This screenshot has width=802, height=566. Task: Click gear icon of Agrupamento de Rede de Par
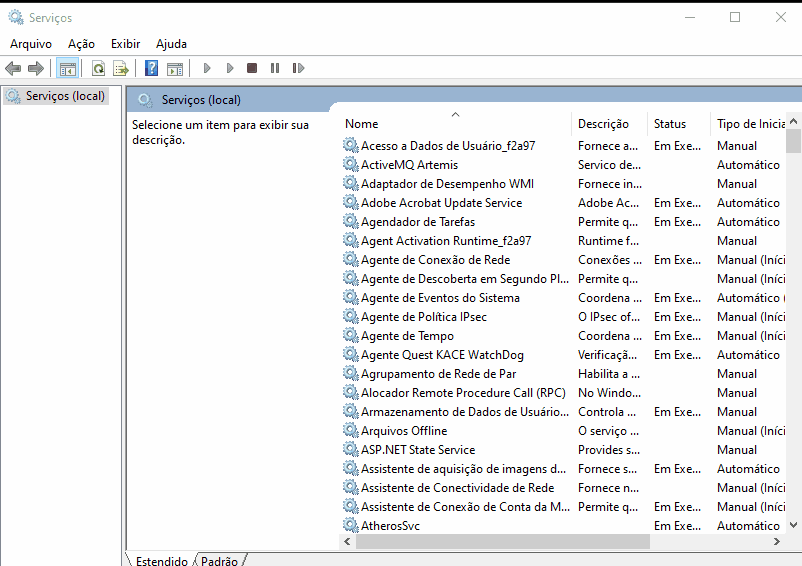[x=350, y=373]
